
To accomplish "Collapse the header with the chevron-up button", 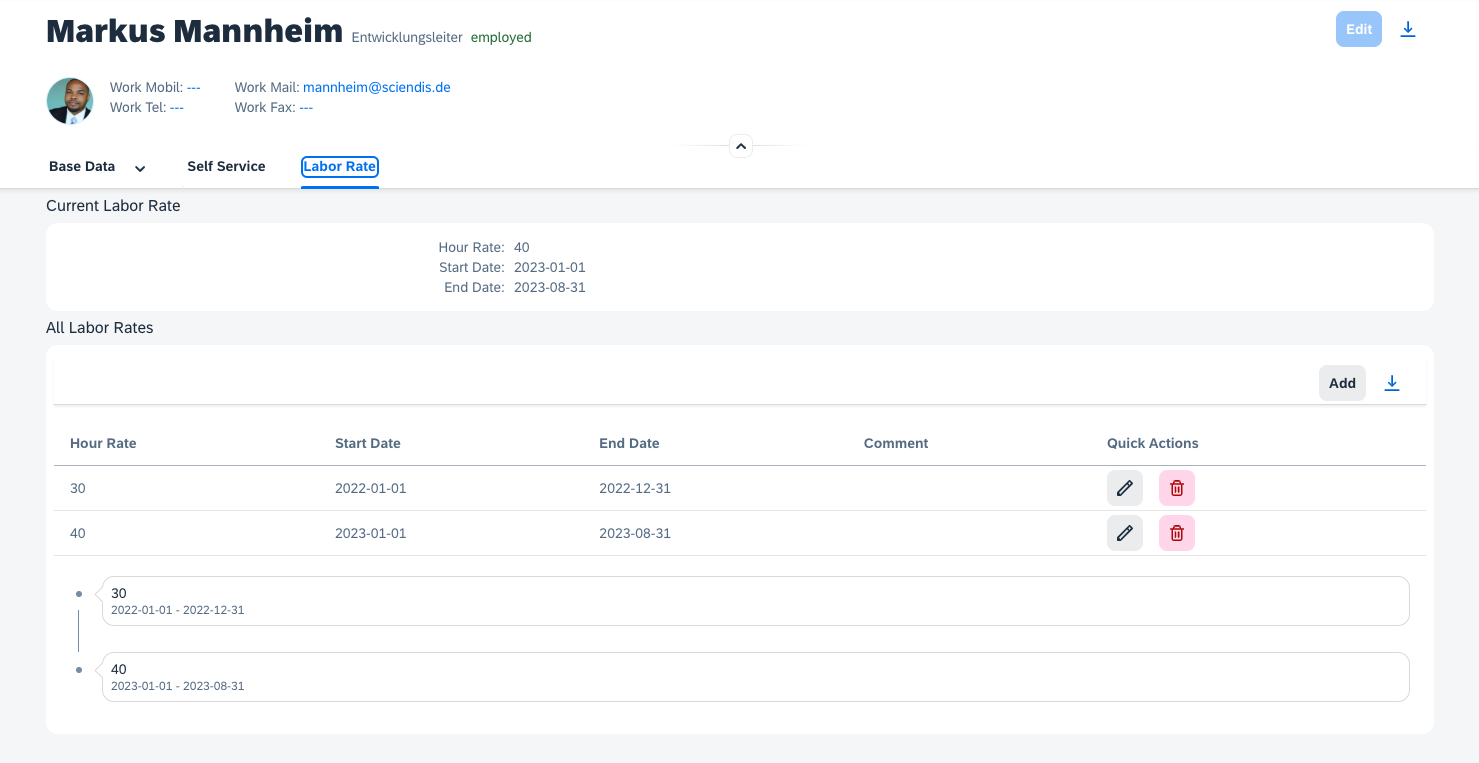I will tap(740, 146).
